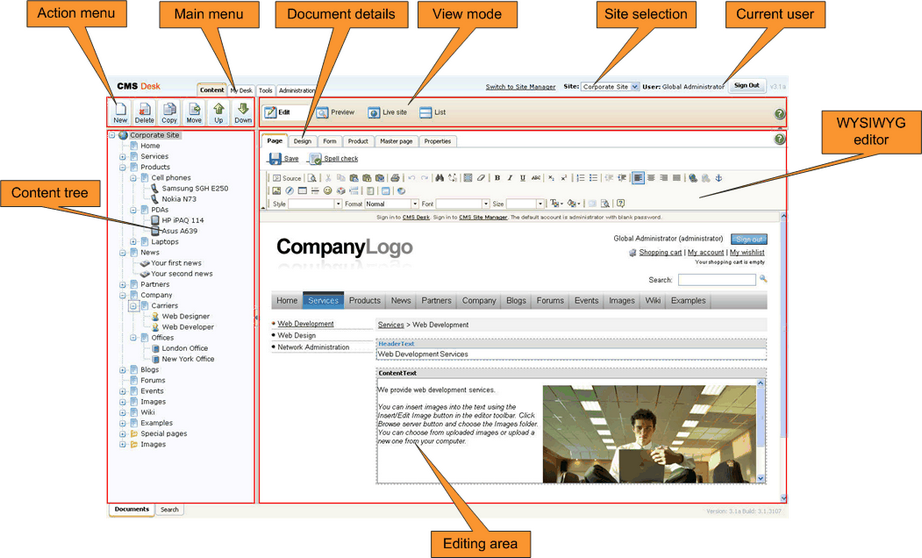Open the Administration main menu tab

coord(296,90)
